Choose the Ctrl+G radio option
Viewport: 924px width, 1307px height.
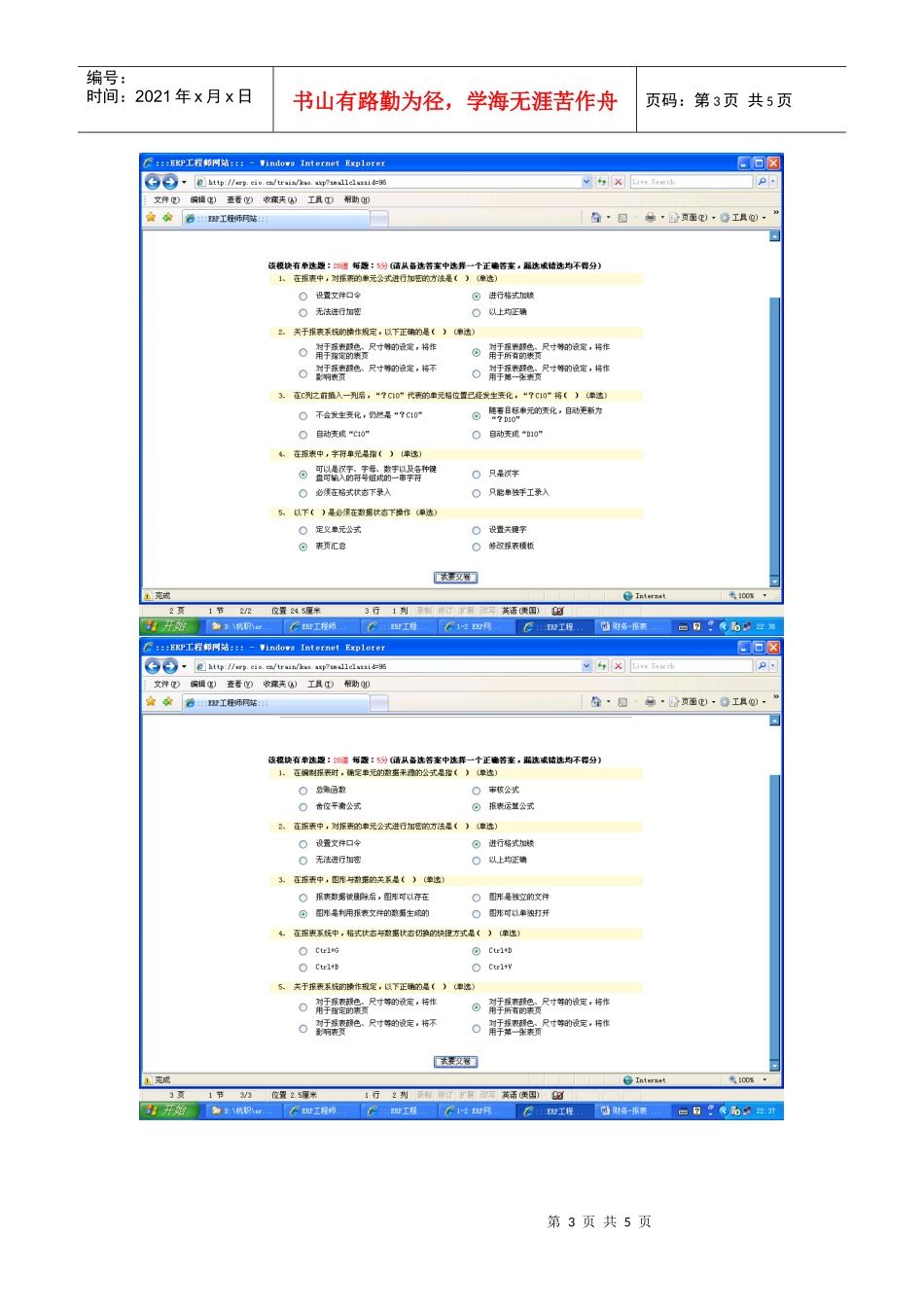[x=302, y=951]
